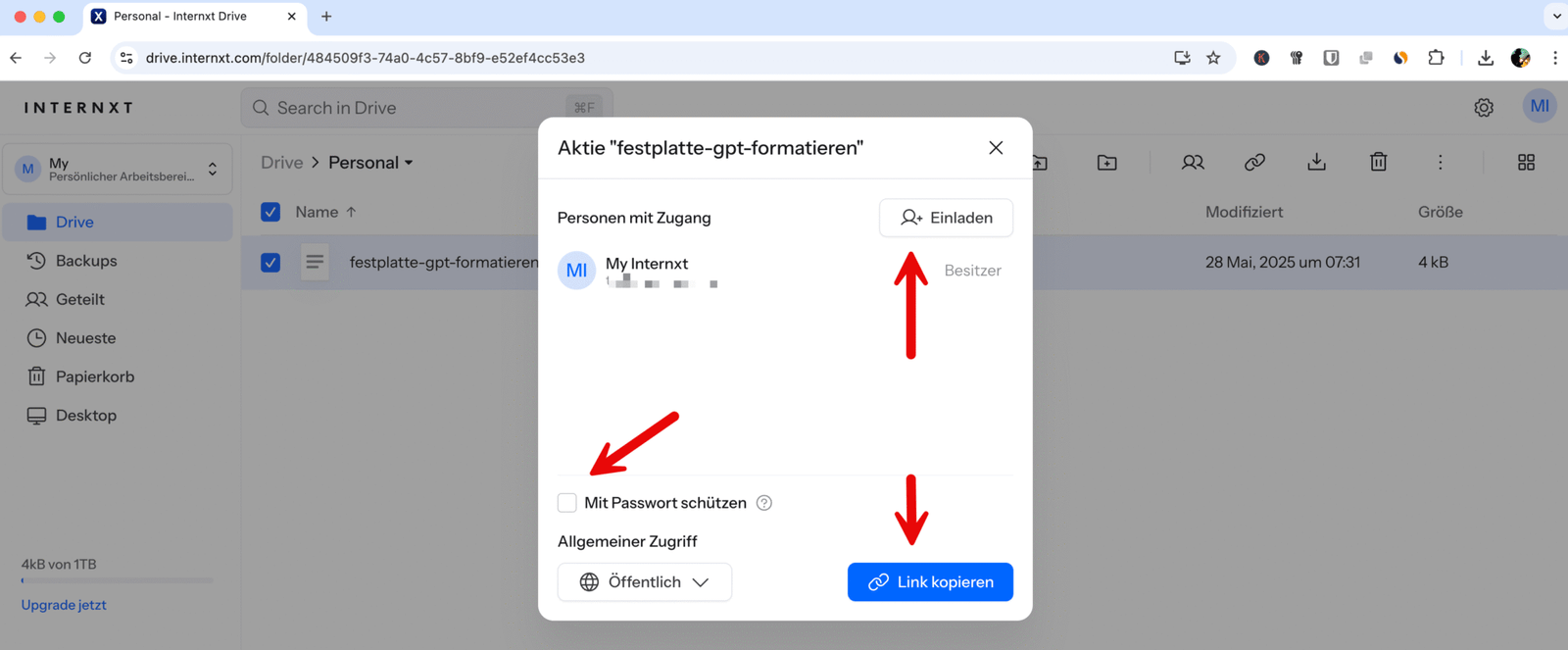
Task: Focus the 'Search in Drive' field
Action: [426, 108]
